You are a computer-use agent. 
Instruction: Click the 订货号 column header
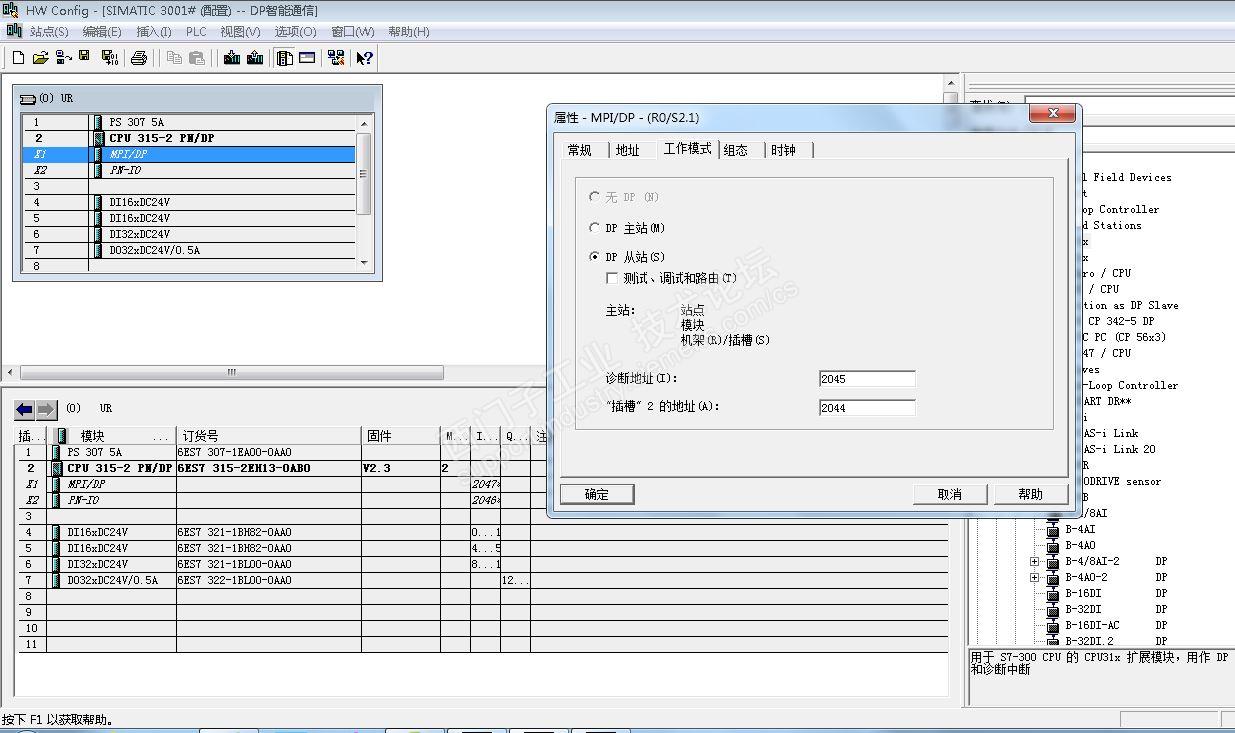pyautogui.click(x=268, y=436)
